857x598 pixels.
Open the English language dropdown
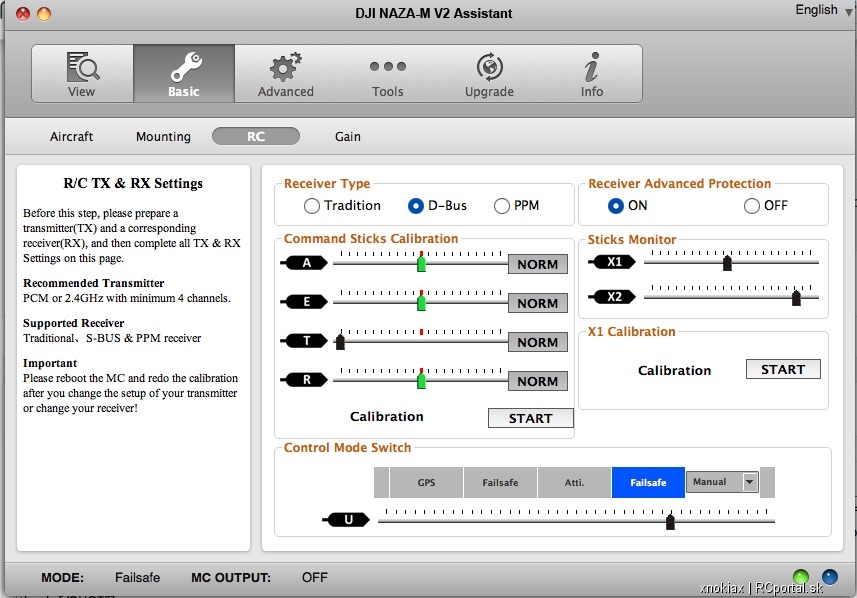coord(823,10)
